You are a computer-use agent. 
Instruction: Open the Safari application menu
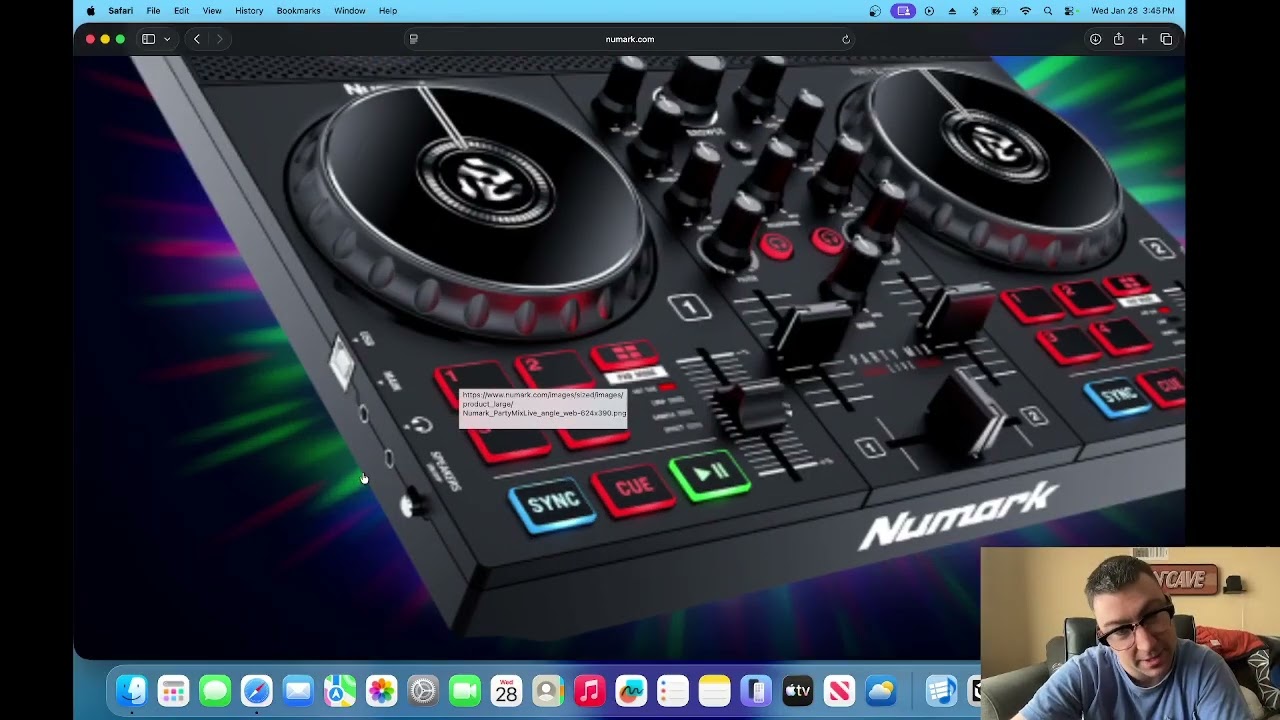point(120,11)
